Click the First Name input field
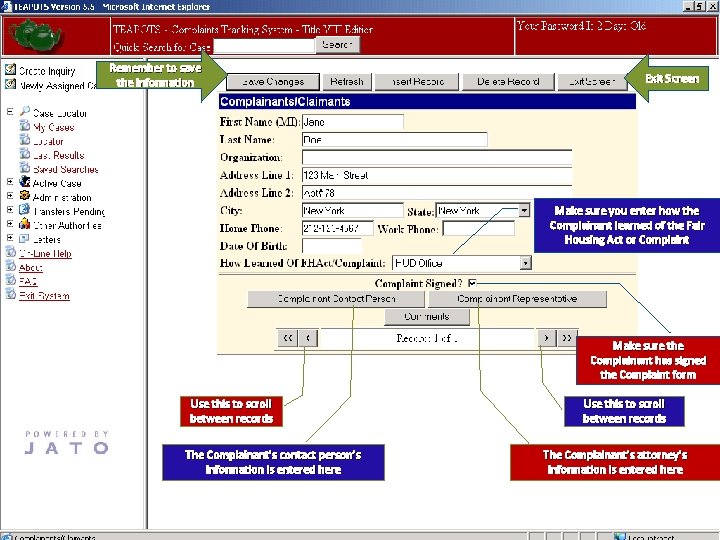 (x=353, y=122)
